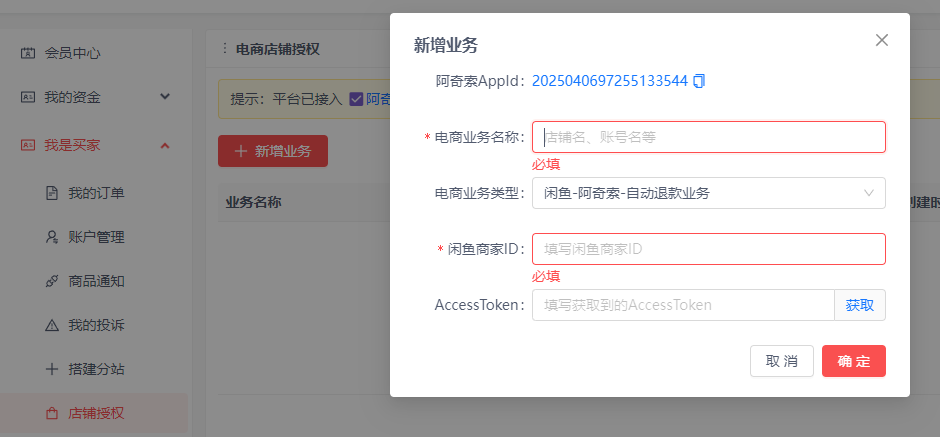Click the 电商业务类型 dropdown arrow
The height and width of the screenshot is (437, 940).
[869, 193]
